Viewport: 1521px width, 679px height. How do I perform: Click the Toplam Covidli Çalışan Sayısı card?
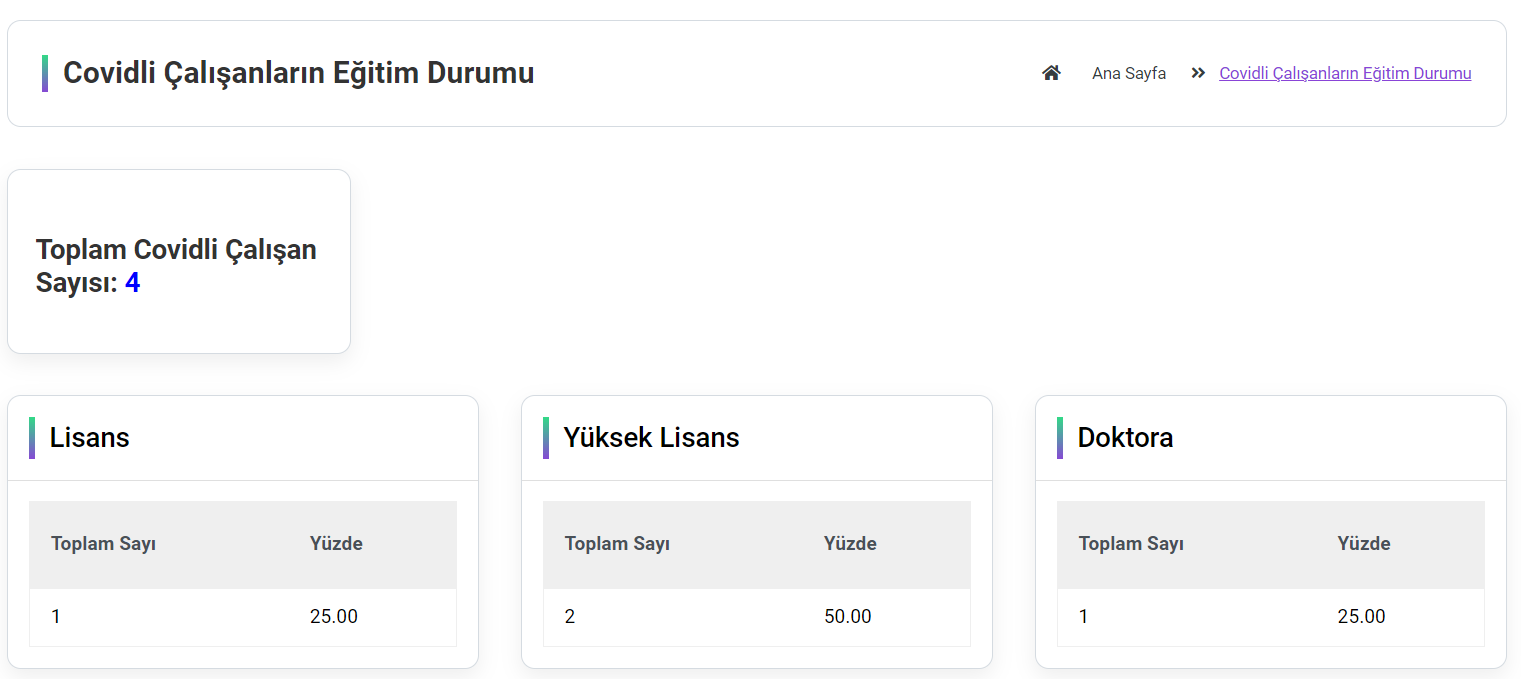coord(178,261)
